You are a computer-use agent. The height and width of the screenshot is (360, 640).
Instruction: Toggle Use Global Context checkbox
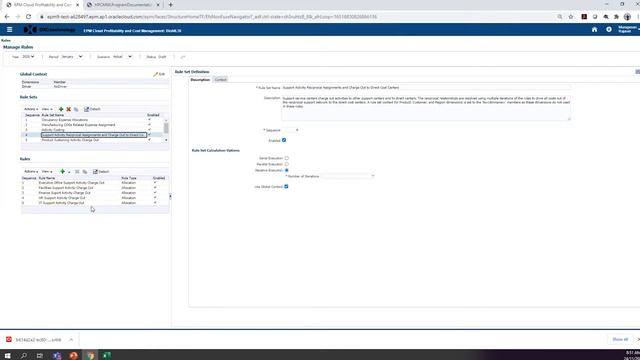(x=286, y=187)
